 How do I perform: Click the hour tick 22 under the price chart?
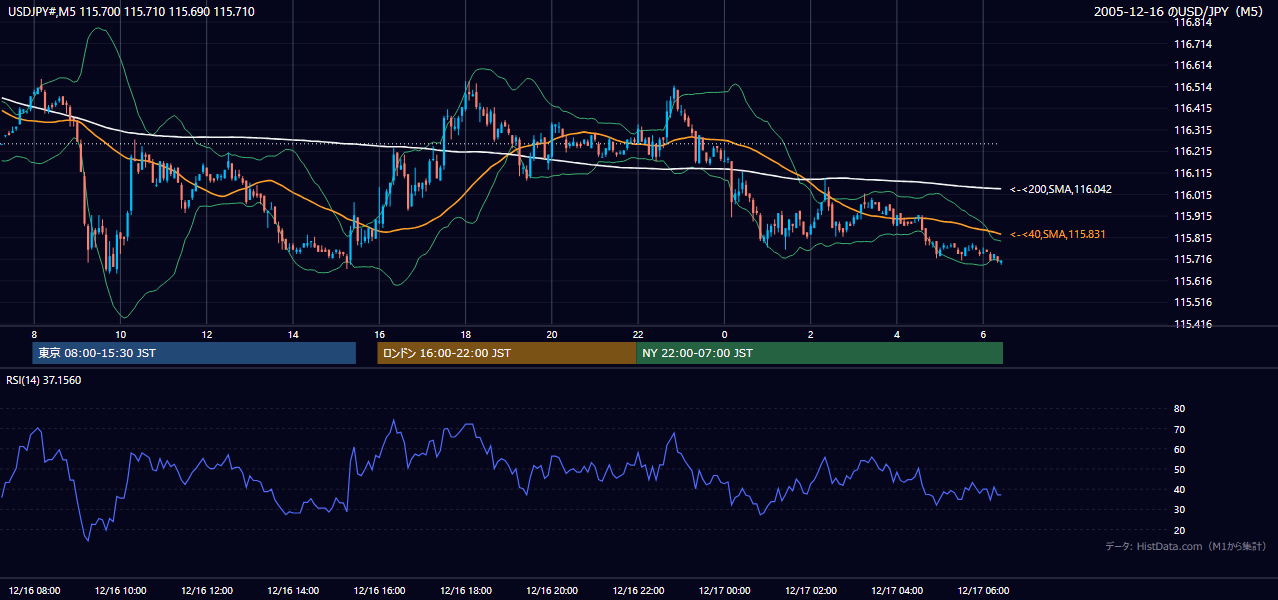[x=638, y=334]
